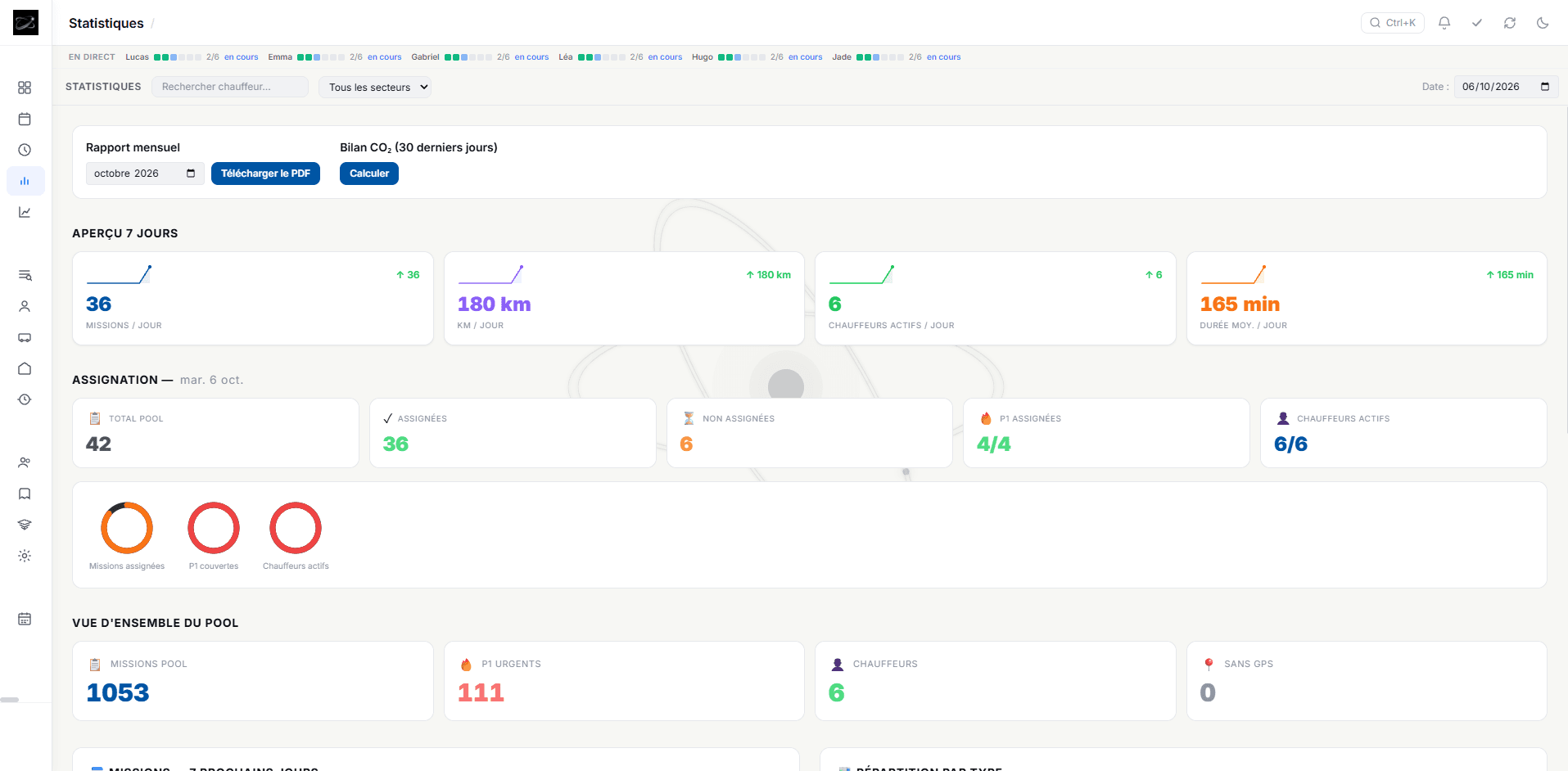The image size is (1568, 771).
Task: Open the octobre 2026 month picker
Action: pyautogui.click(x=145, y=174)
